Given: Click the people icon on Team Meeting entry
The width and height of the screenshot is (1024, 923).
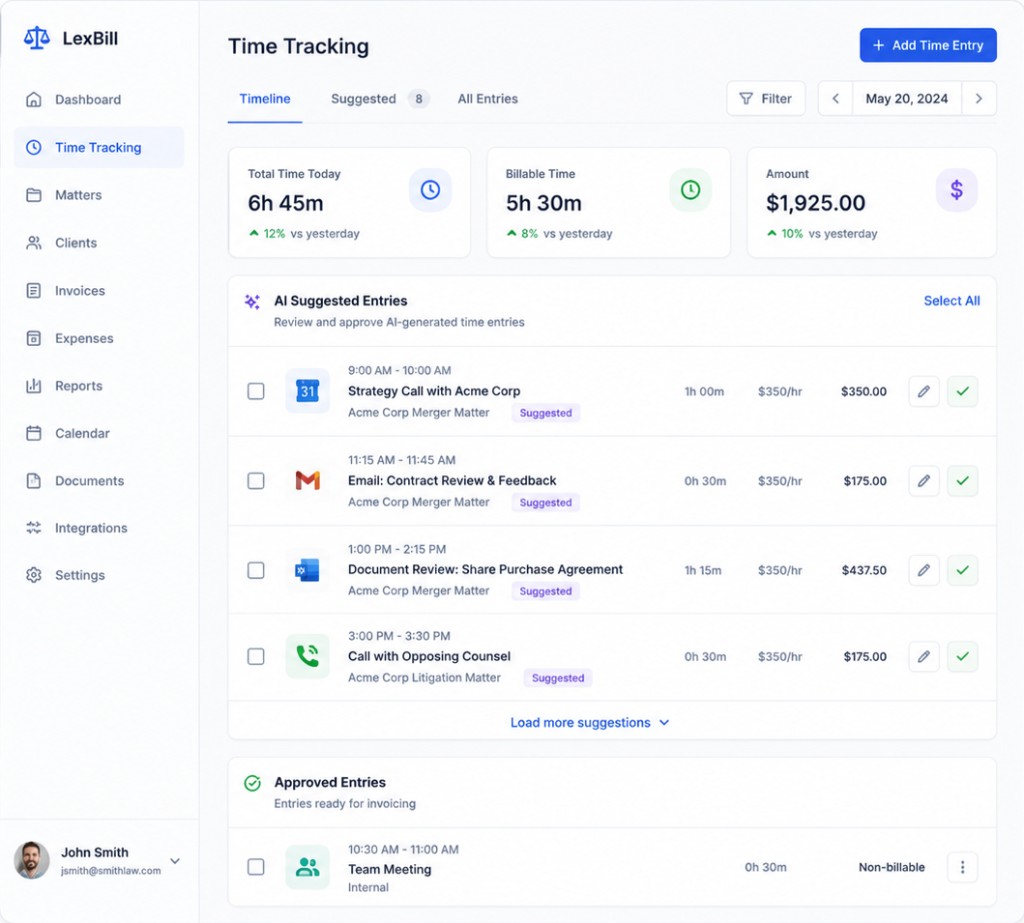Looking at the screenshot, I should click(308, 867).
